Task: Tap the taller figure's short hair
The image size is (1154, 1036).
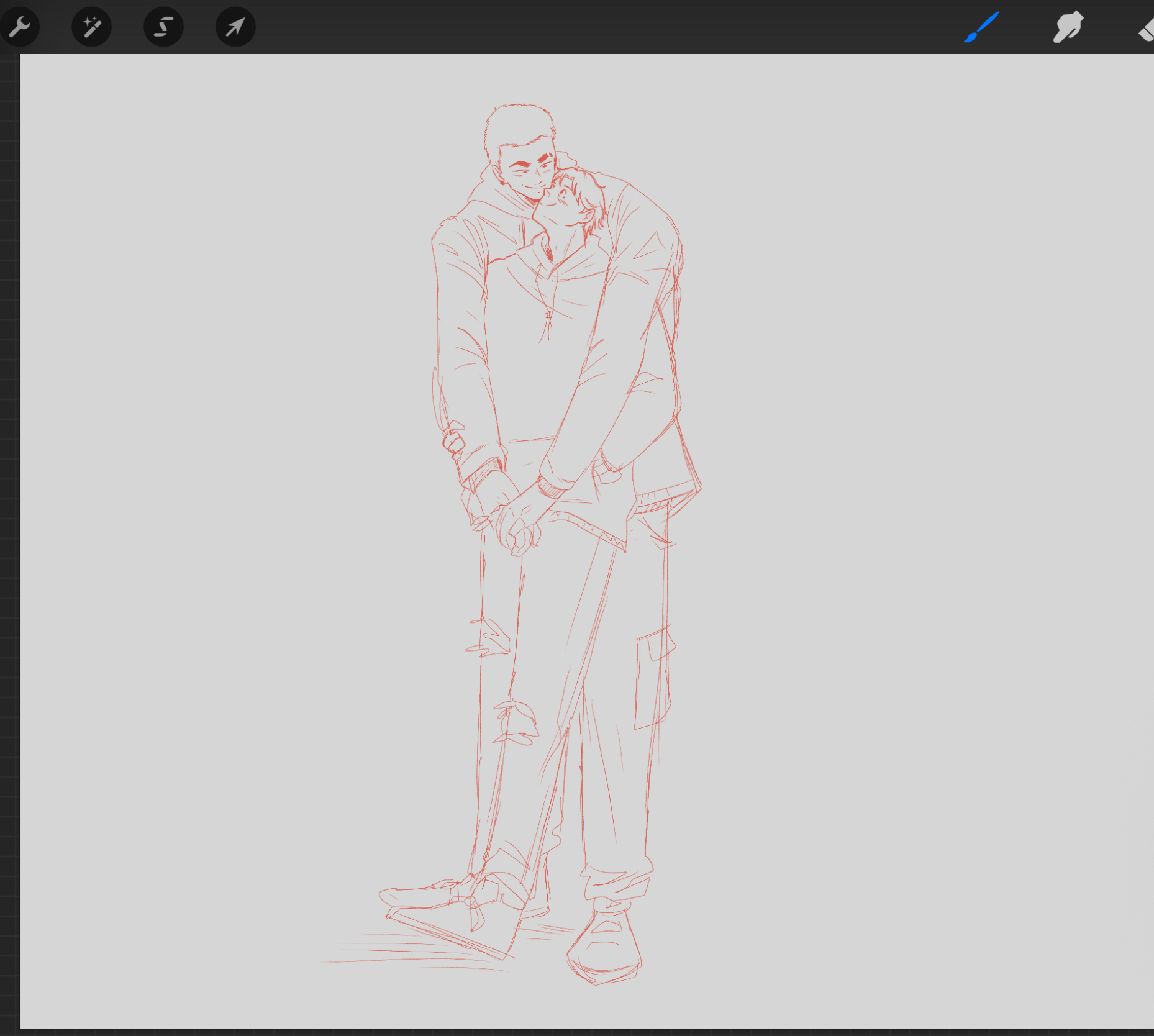Action: click(519, 124)
